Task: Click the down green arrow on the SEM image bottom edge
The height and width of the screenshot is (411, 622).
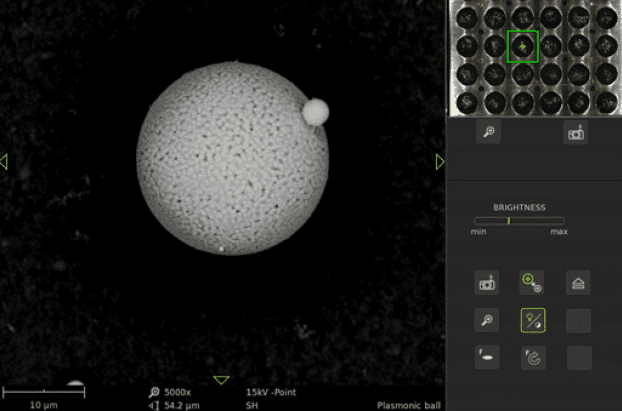Action: (x=221, y=380)
